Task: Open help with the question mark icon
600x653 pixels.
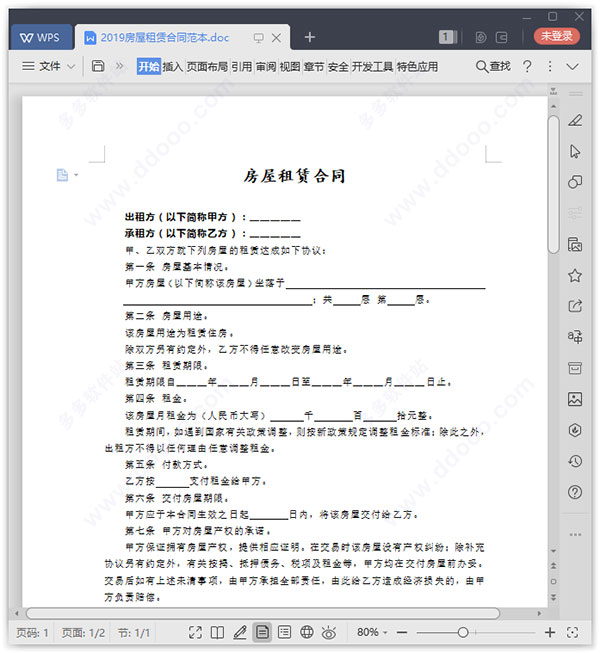Action: click(527, 66)
